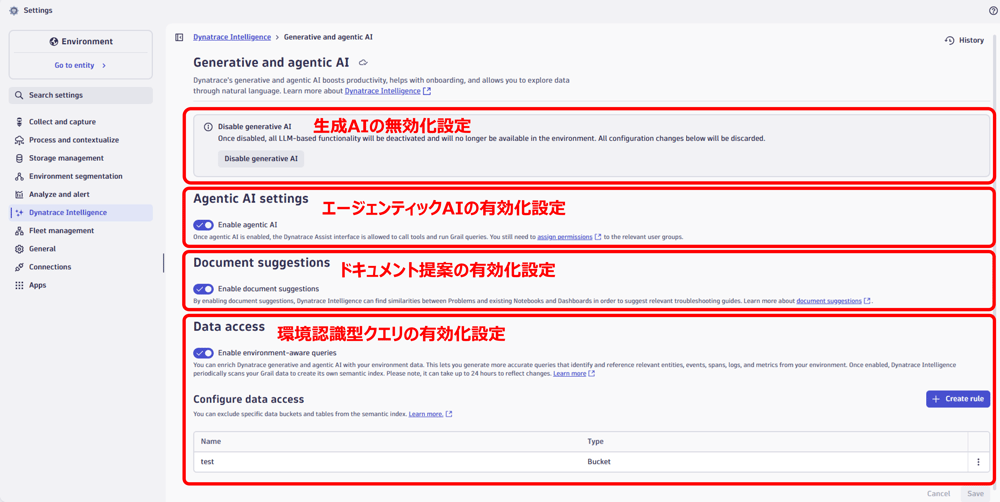Click the cloud icon beside the page title
The height and width of the screenshot is (502, 1000).
(x=364, y=63)
